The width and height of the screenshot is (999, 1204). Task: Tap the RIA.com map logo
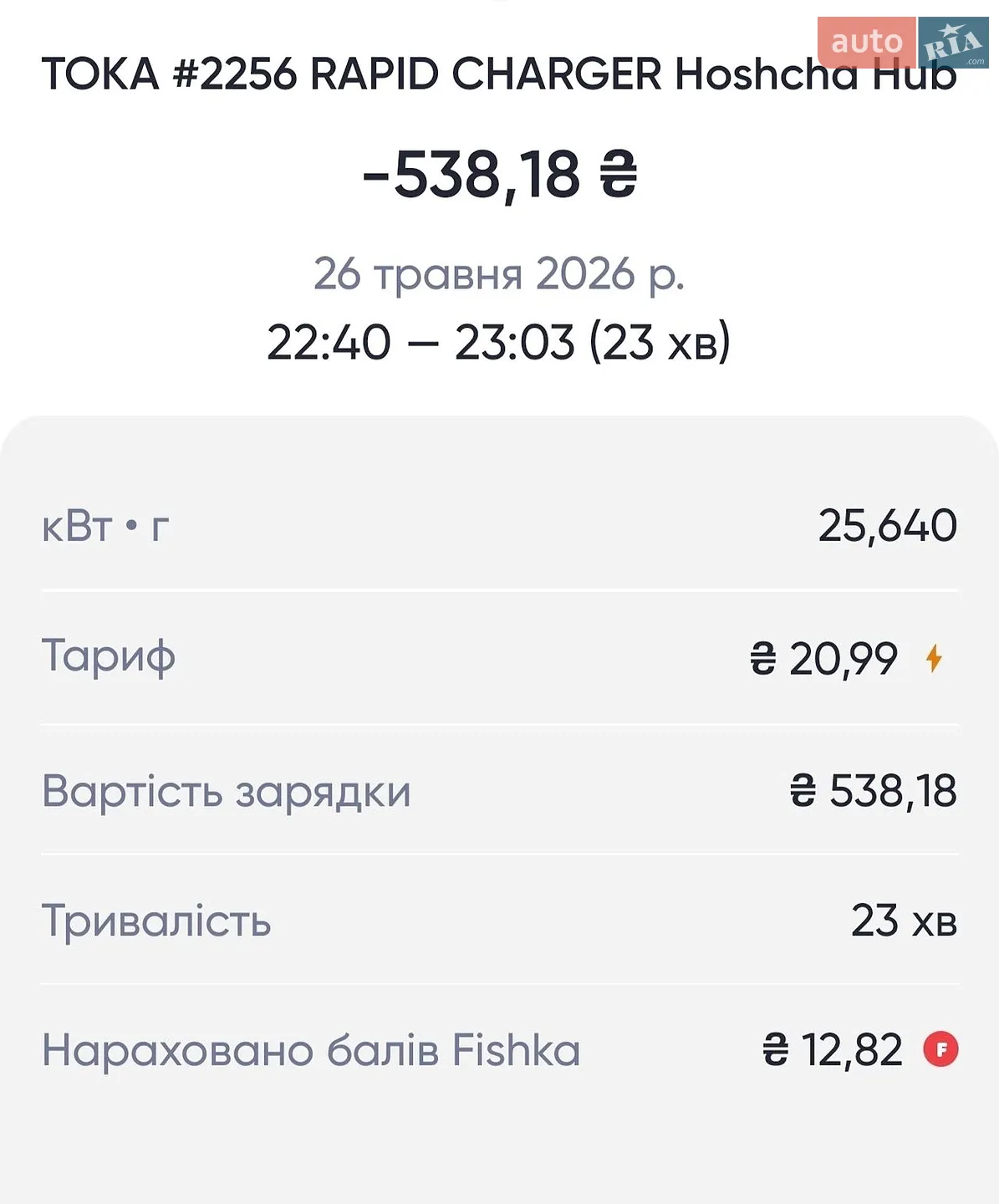(x=954, y=42)
